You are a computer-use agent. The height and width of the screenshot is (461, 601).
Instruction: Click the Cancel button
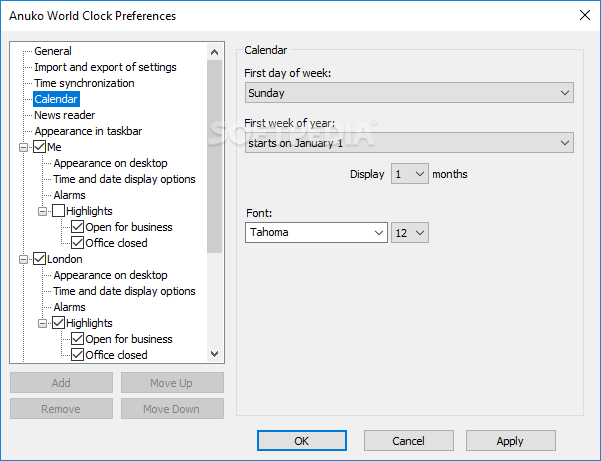point(409,441)
